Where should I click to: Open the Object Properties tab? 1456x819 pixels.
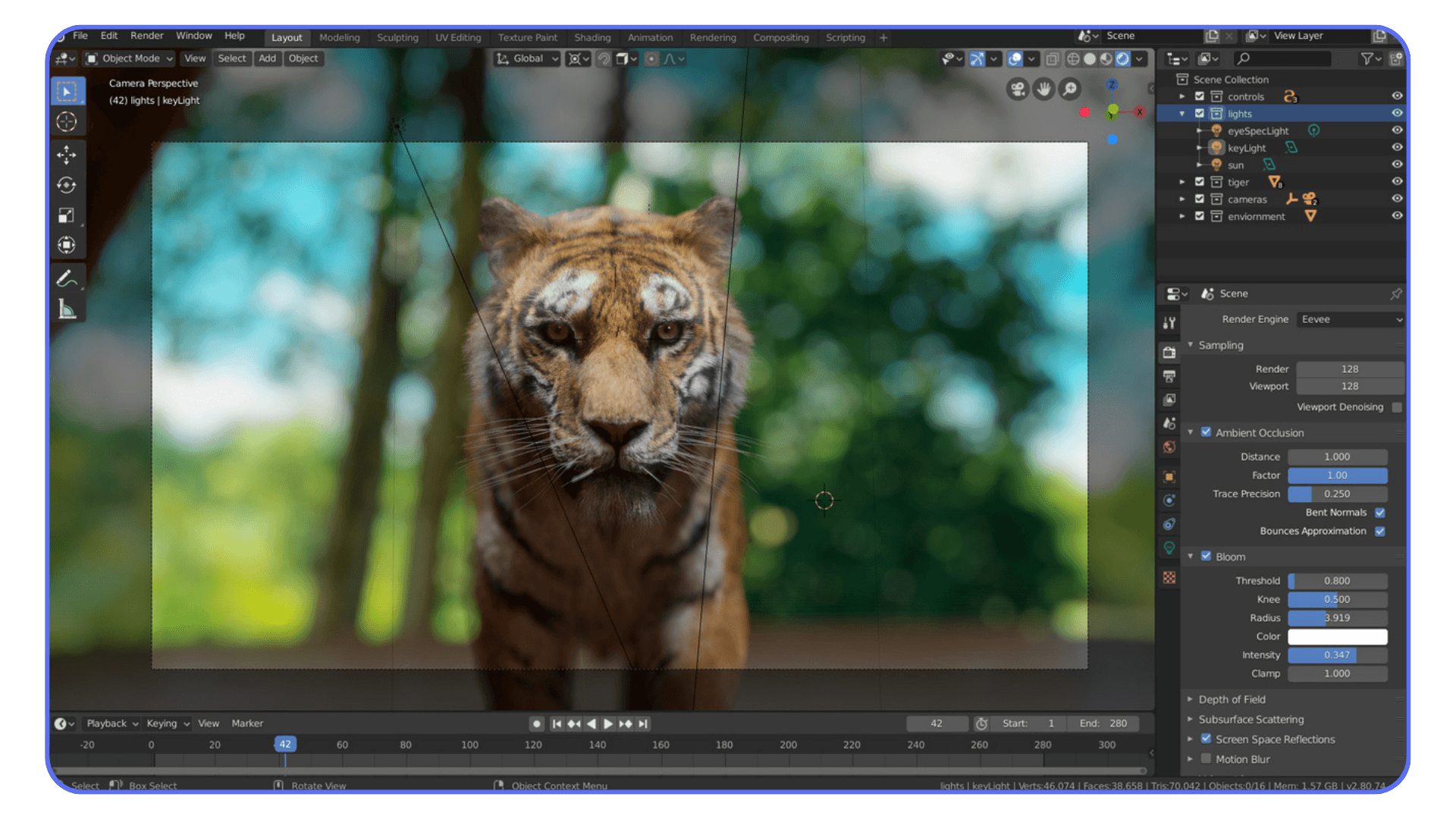1169,475
